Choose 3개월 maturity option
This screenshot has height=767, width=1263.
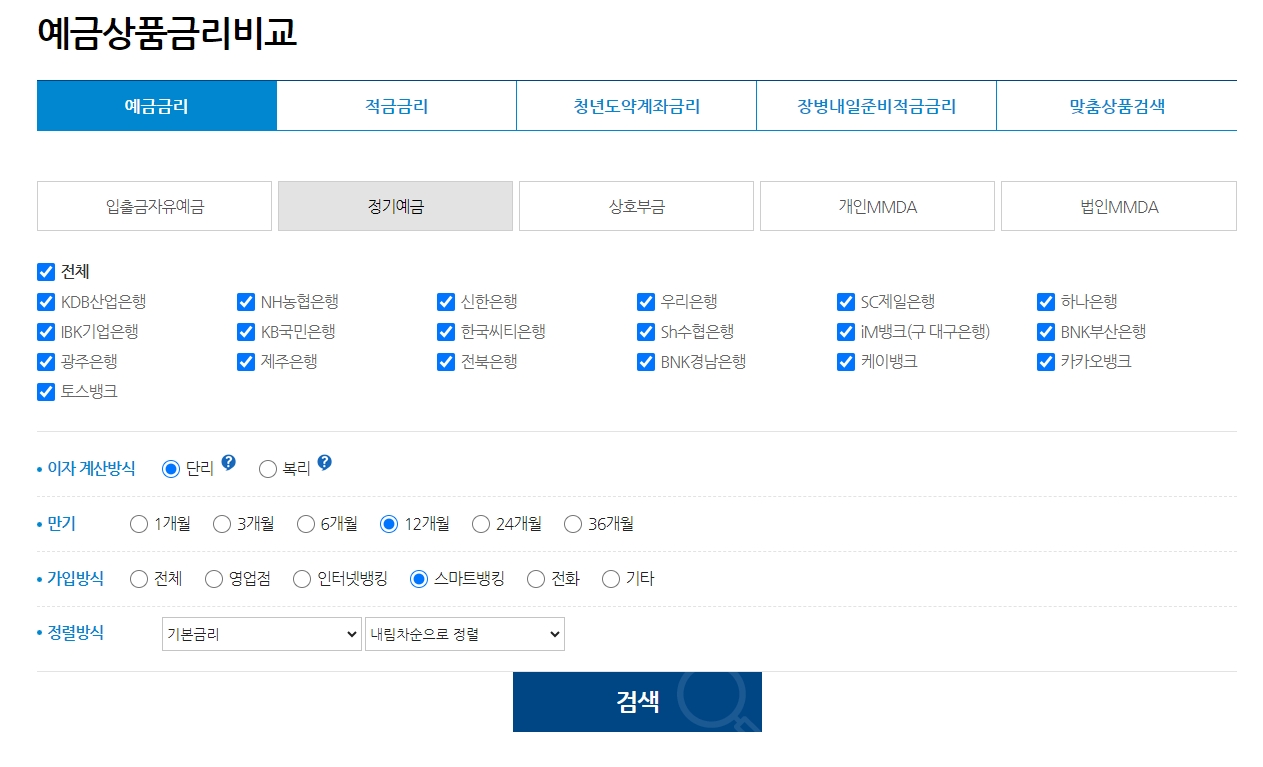pos(222,524)
